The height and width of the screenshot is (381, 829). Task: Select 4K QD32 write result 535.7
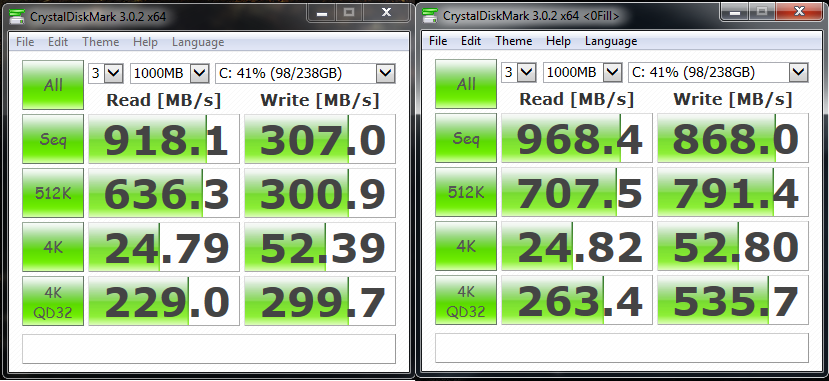pos(733,300)
